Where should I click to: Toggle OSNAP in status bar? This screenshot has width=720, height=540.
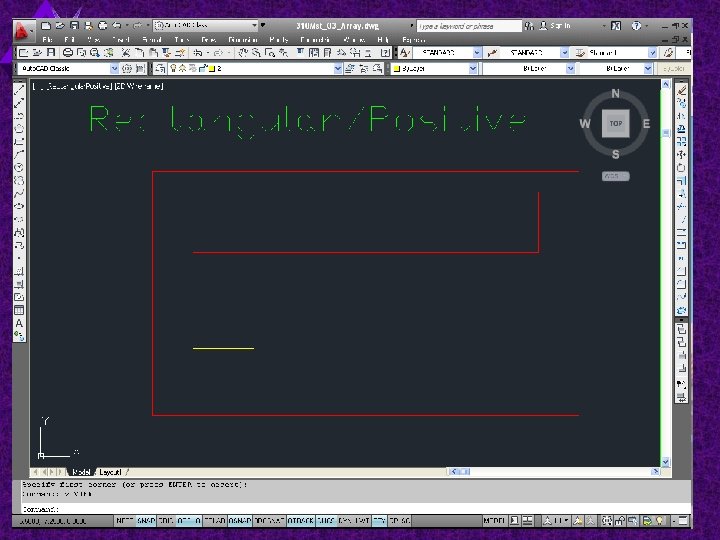(x=240, y=521)
